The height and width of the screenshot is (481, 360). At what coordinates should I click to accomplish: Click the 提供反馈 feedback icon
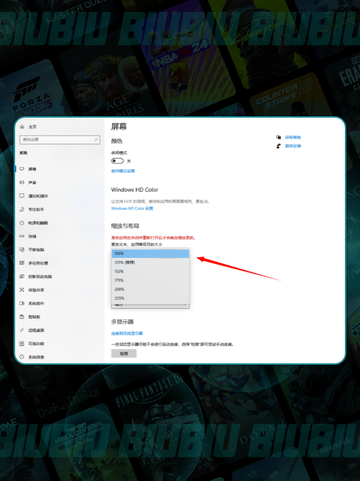(278, 146)
